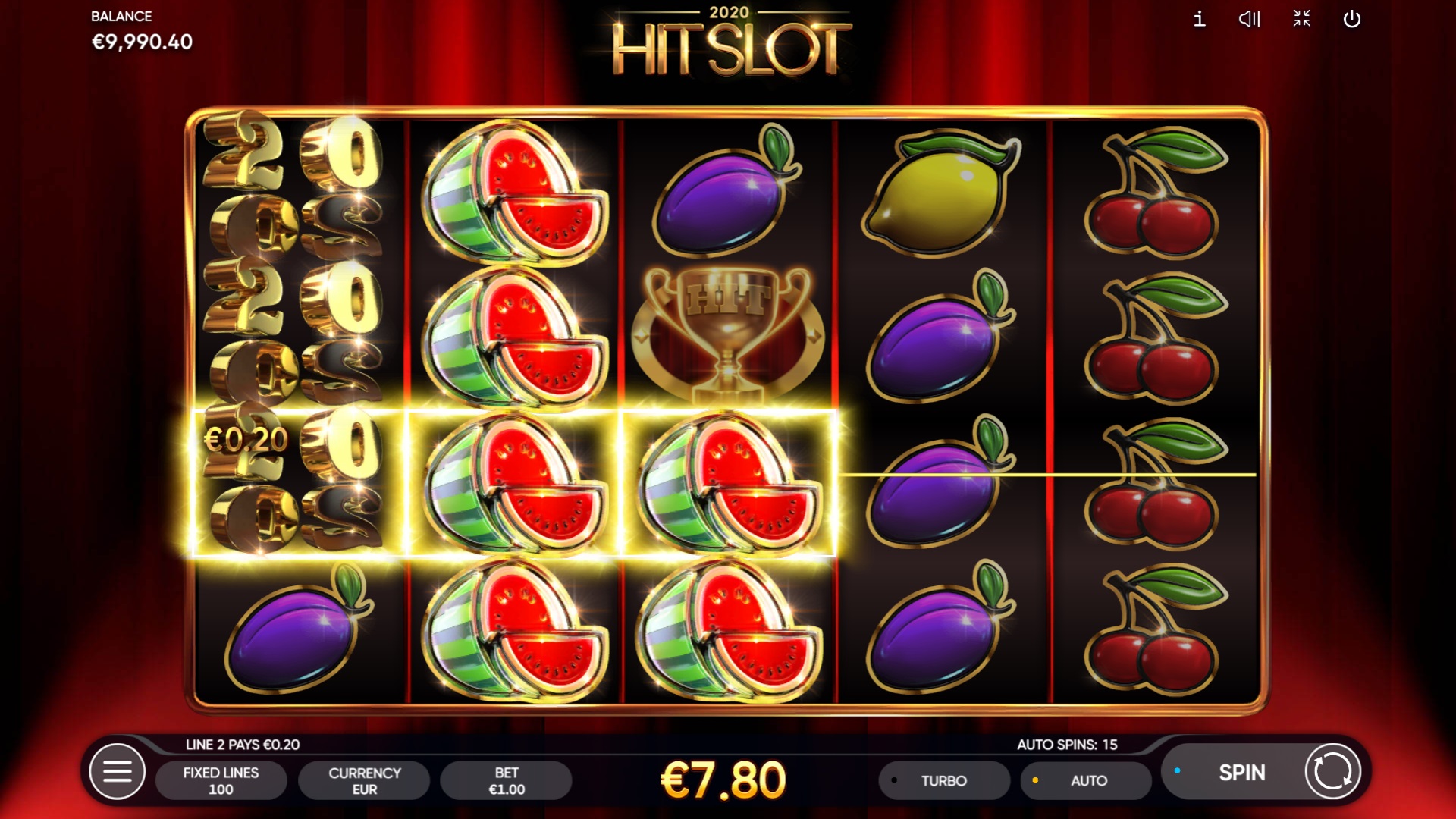The image size is (1456, 819).
Task: Open the game info icon
Action: tap(1199, 19)
